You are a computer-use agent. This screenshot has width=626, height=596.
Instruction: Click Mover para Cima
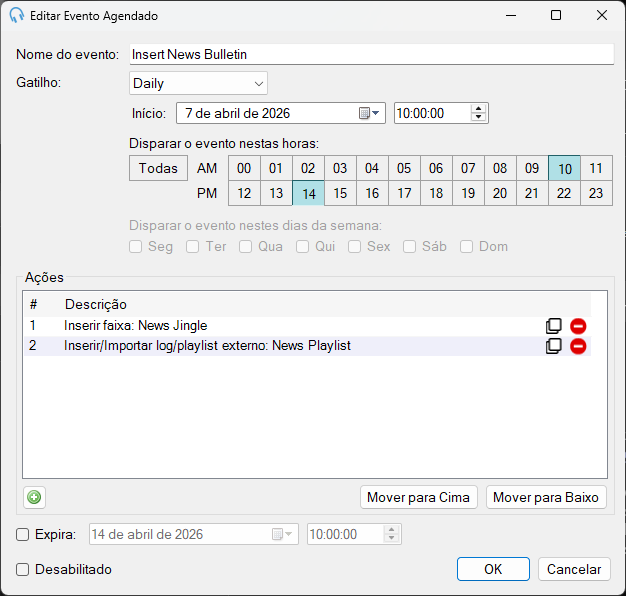418,497
